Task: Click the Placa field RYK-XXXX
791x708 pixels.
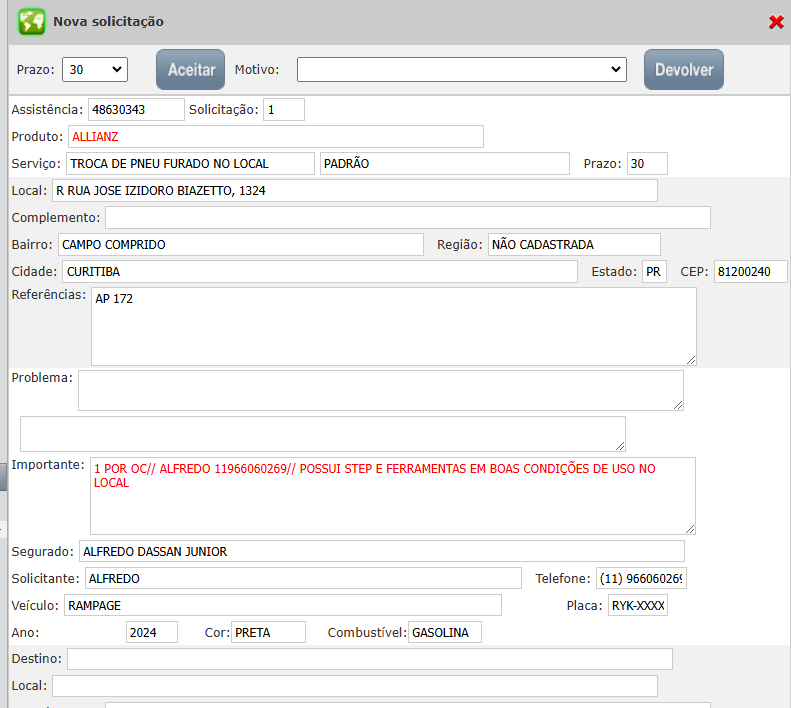Action: tap(637, 605)
